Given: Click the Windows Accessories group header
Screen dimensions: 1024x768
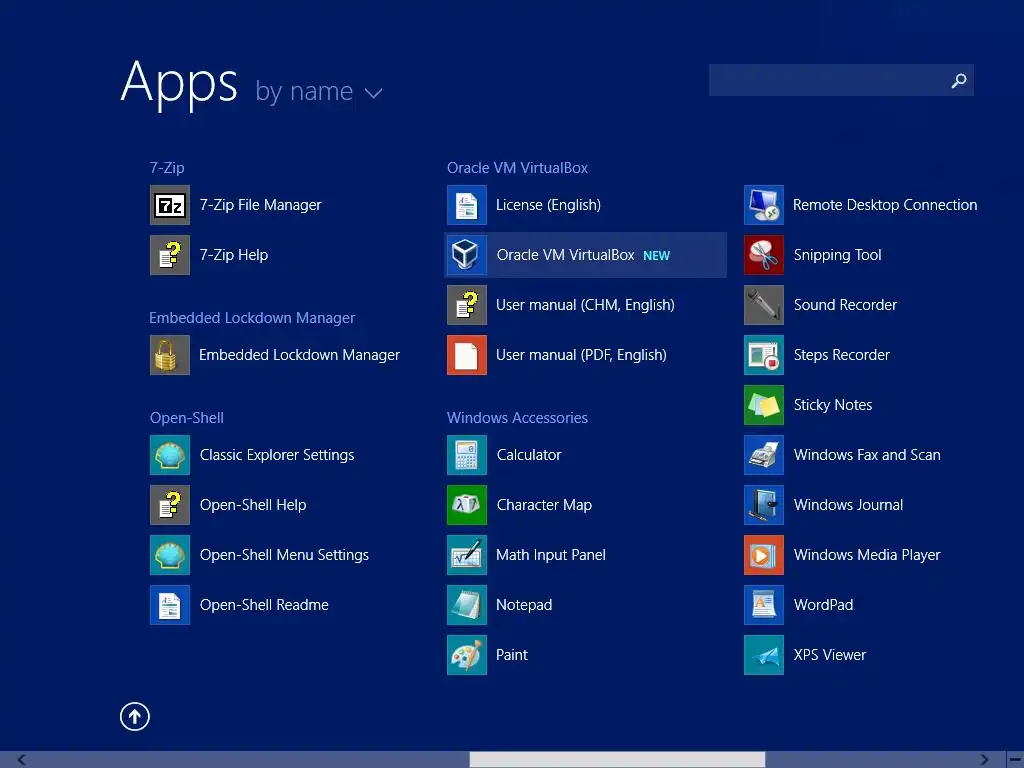Looking at the screenshot, I should [517, 418].
